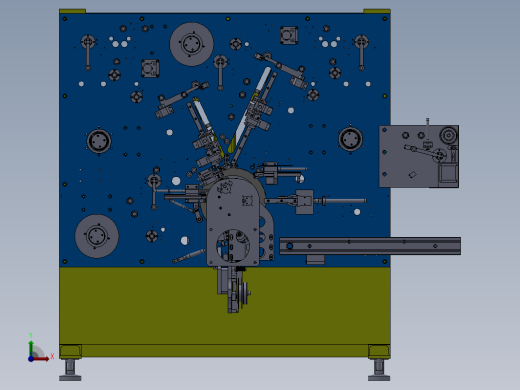The image size is (520, 390).
Task: Select the square flange at upper left
Action: click(150, 68)
